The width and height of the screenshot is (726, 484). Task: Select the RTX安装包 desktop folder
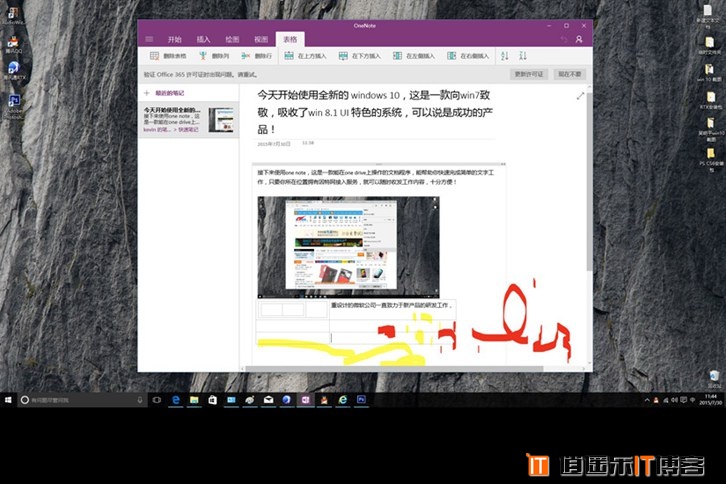[x=711, y=101]
